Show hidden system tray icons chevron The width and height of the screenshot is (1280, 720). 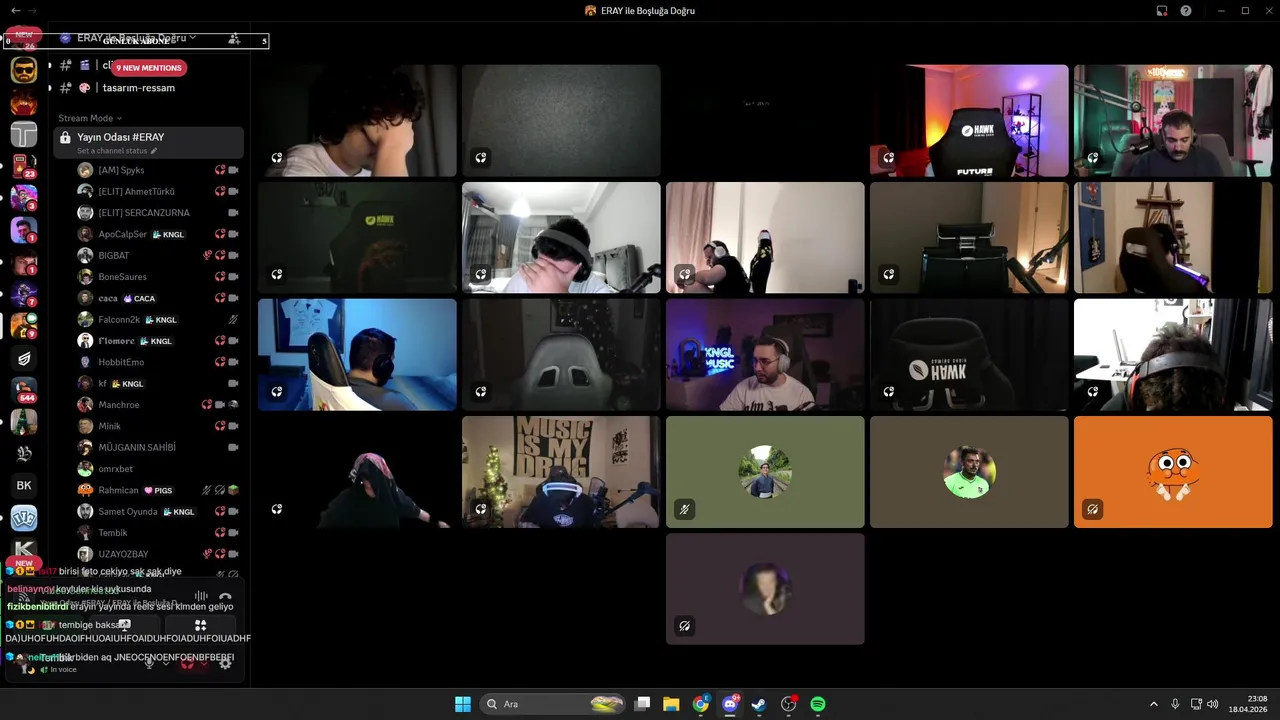pyautogui.click(x=1154, y=704)
